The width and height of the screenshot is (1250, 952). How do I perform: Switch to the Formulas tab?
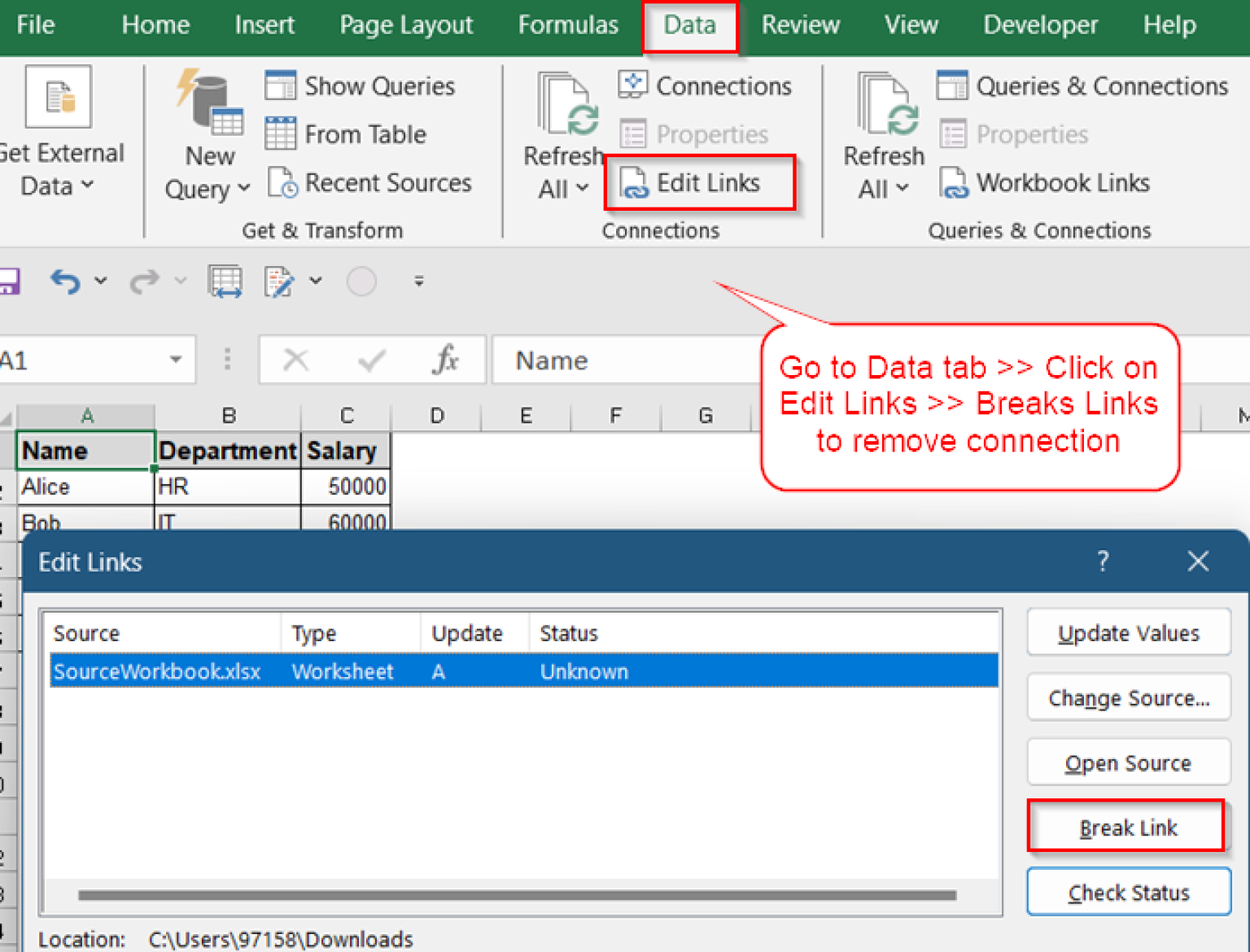click(567, 25)
